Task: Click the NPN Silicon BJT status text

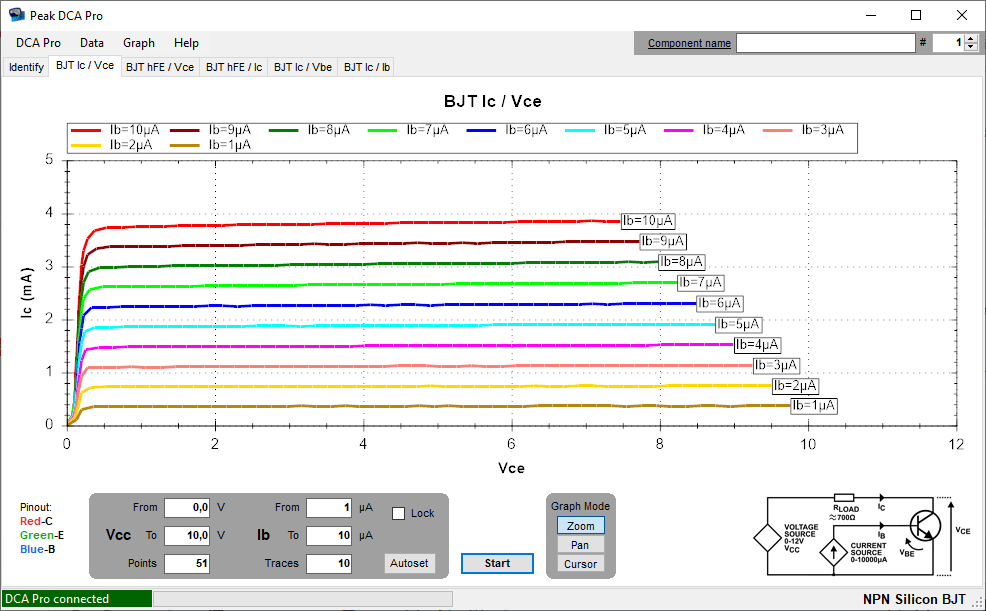Action: tap(914, 600)
